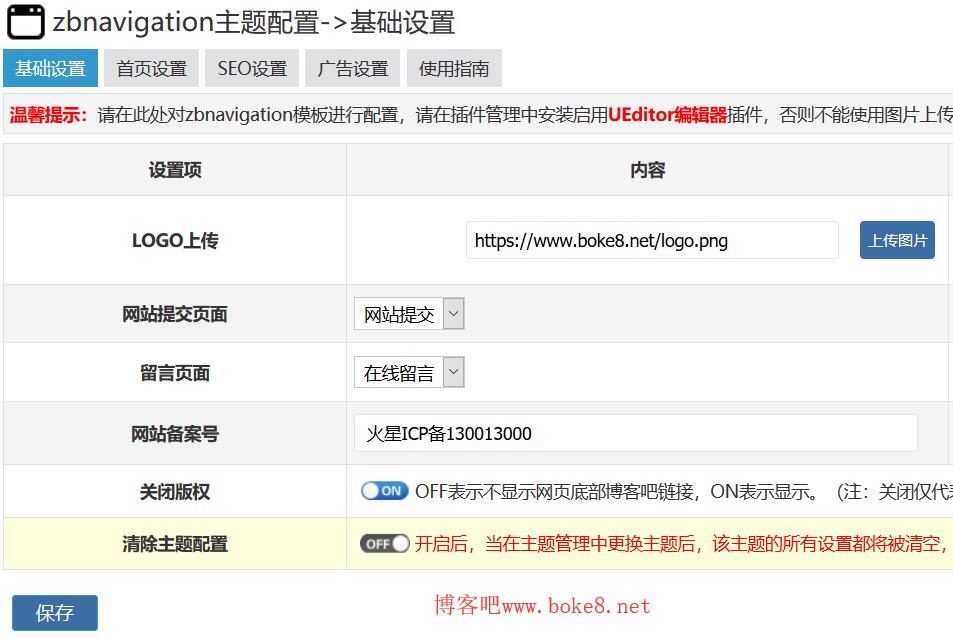953x638 pixels.
Task: Go to the SEO设置 tab
Action: 252,68
